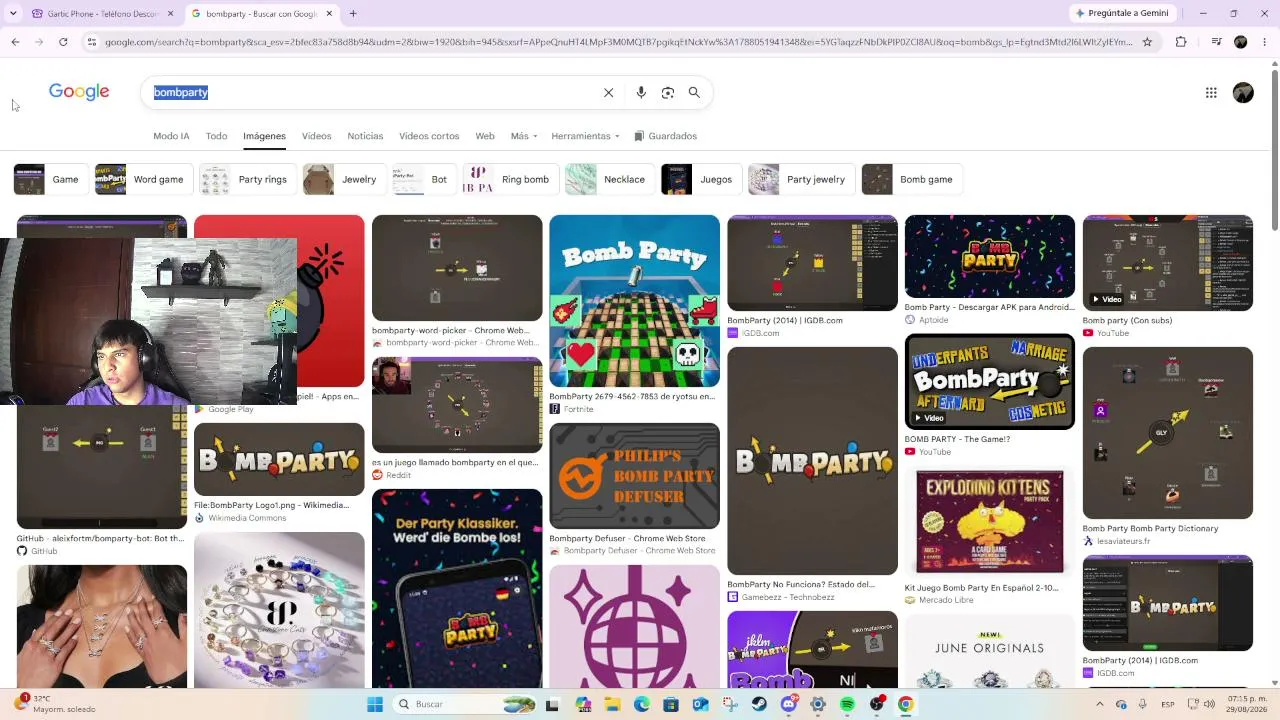View site information icon in address bar

click(92, 42)
